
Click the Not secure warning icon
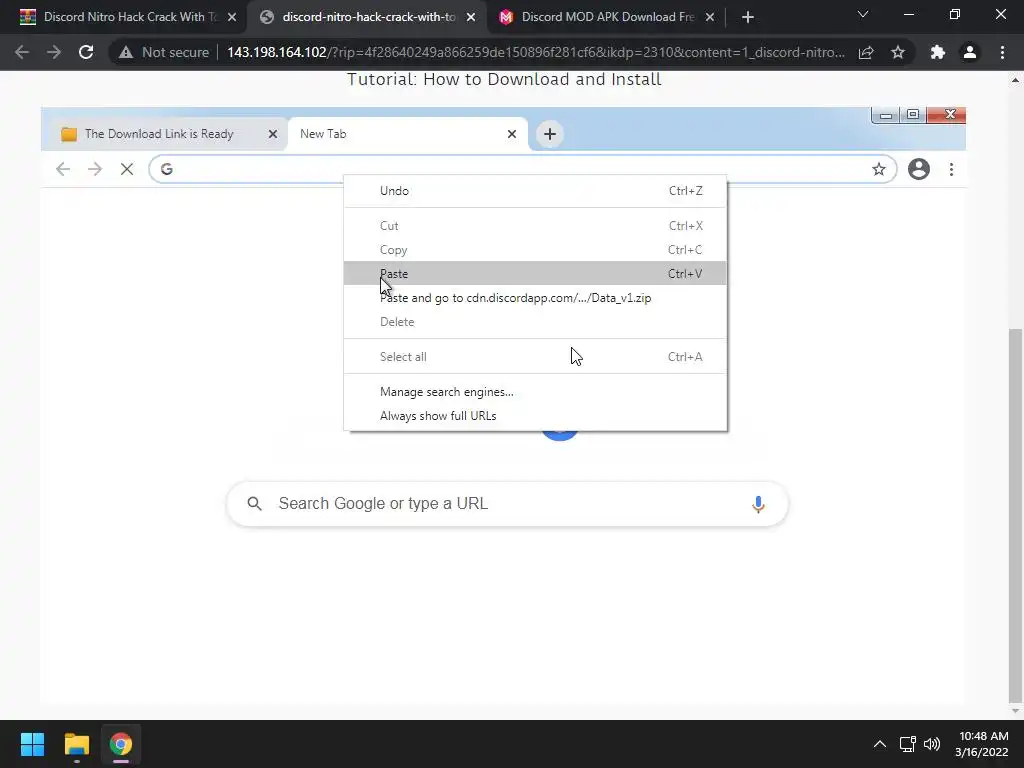126,52
